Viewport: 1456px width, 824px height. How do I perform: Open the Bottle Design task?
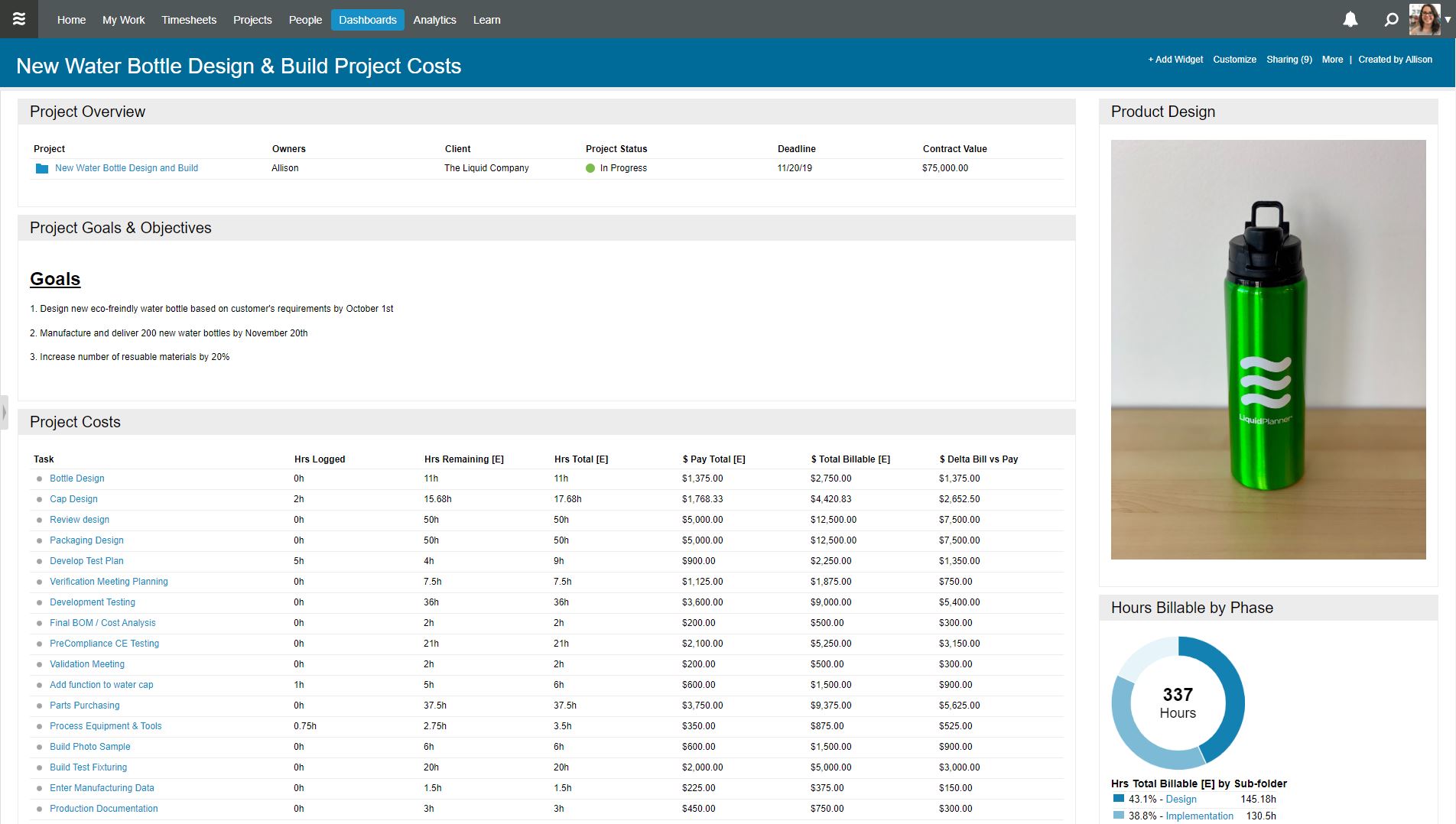pos(77,479)
